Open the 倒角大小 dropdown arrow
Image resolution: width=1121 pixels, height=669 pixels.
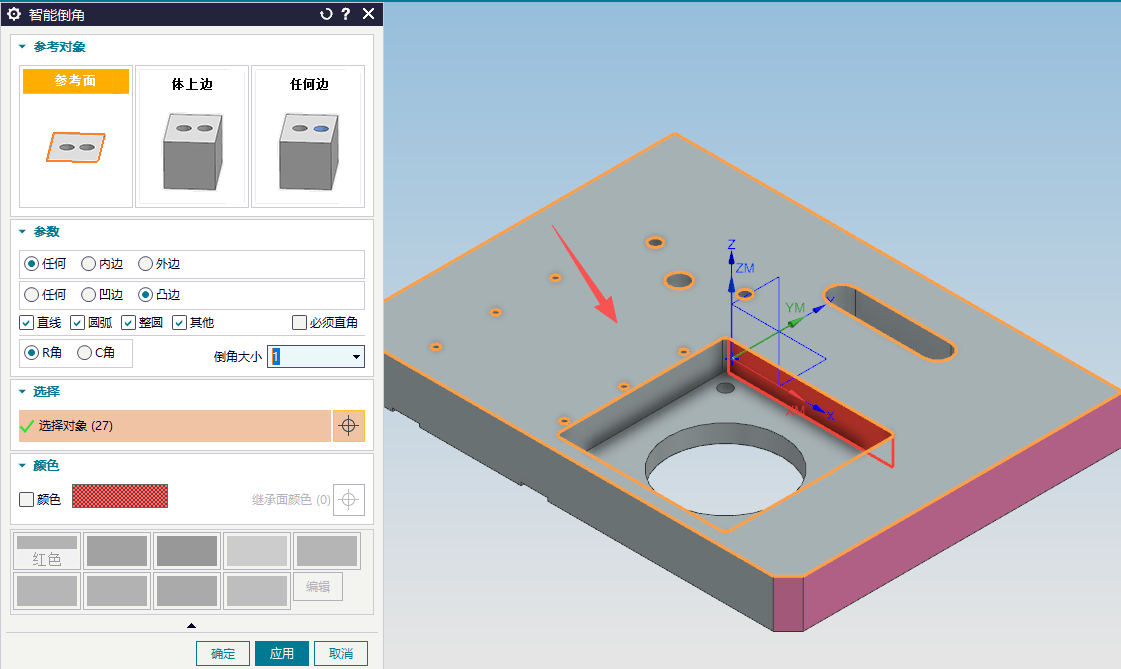(356, 357)
